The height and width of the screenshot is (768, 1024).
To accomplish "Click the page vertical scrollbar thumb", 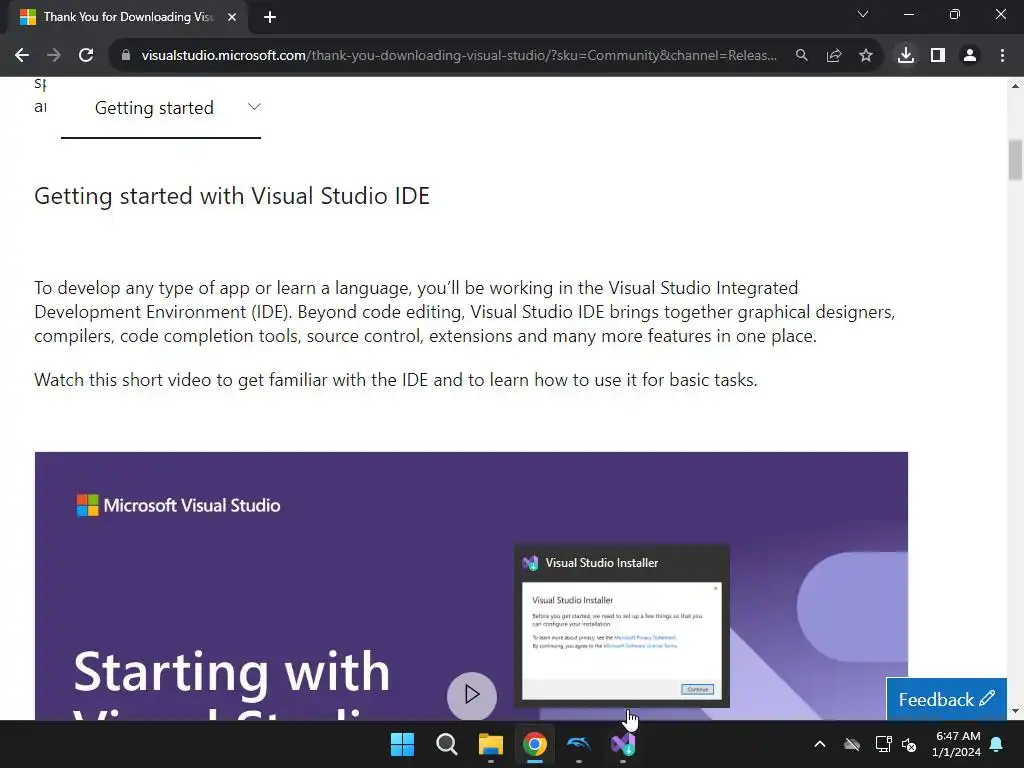I will click(1015, 160).
